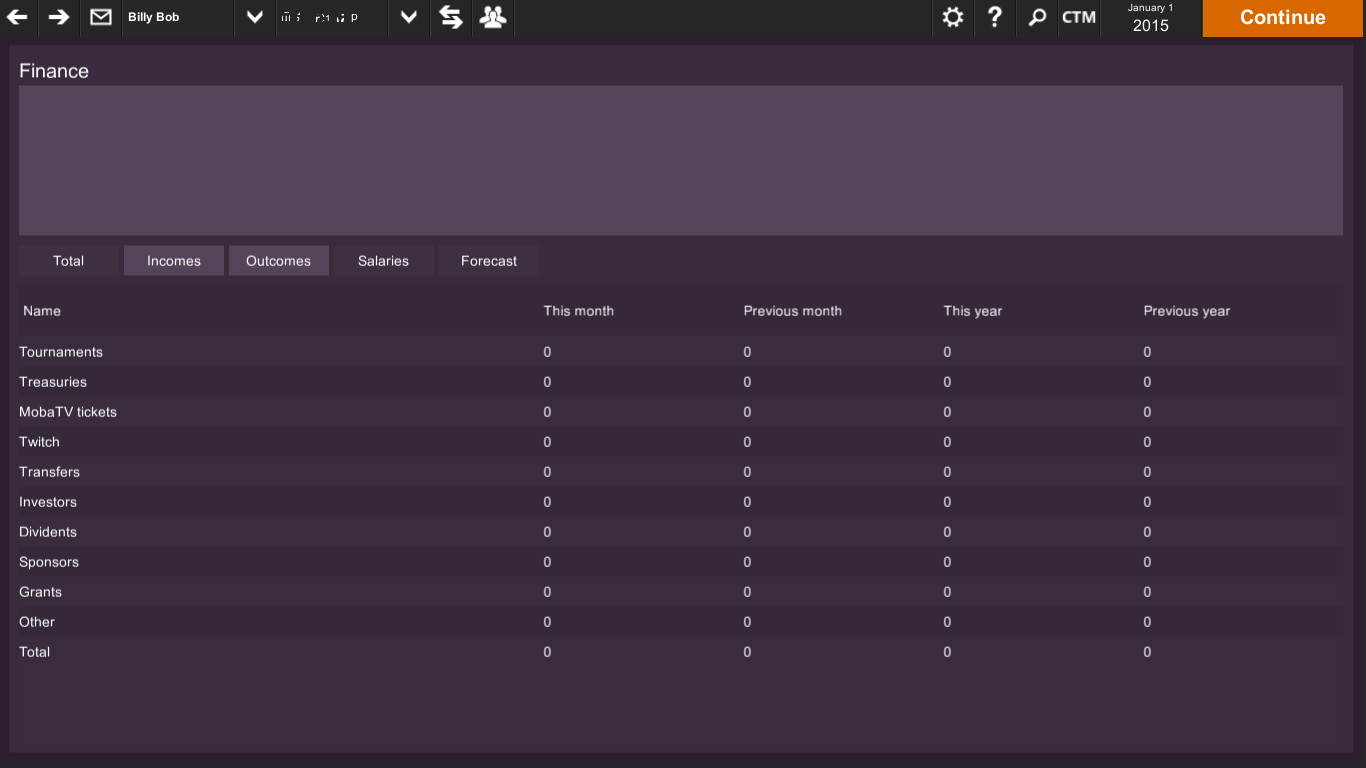Screen dimensions: 1366x768
Task: Go forward using the right arrow
Action: pos(57,17)
